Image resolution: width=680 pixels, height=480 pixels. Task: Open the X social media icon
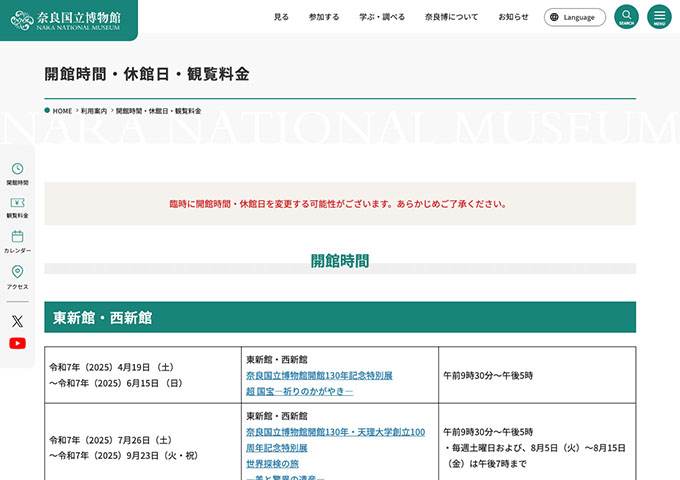click(17, 321)
